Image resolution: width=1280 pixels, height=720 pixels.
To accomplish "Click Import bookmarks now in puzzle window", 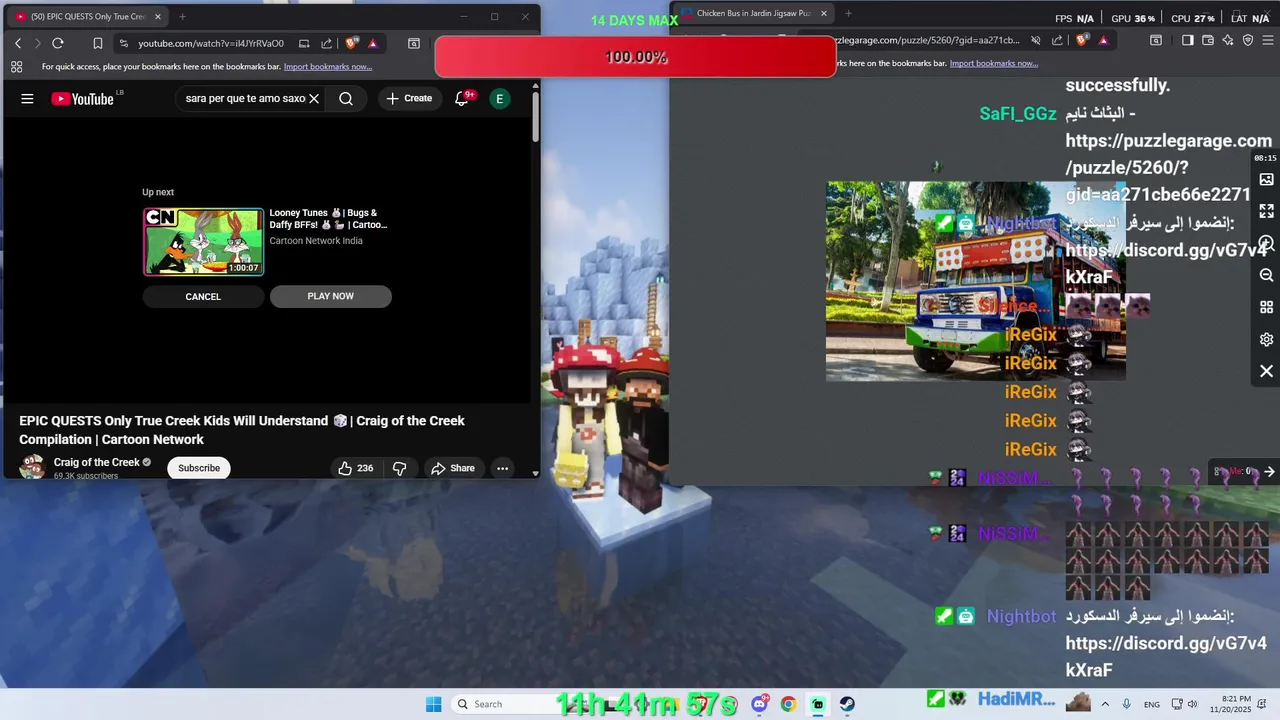I will pyautogui.click(x=994, y=63).
